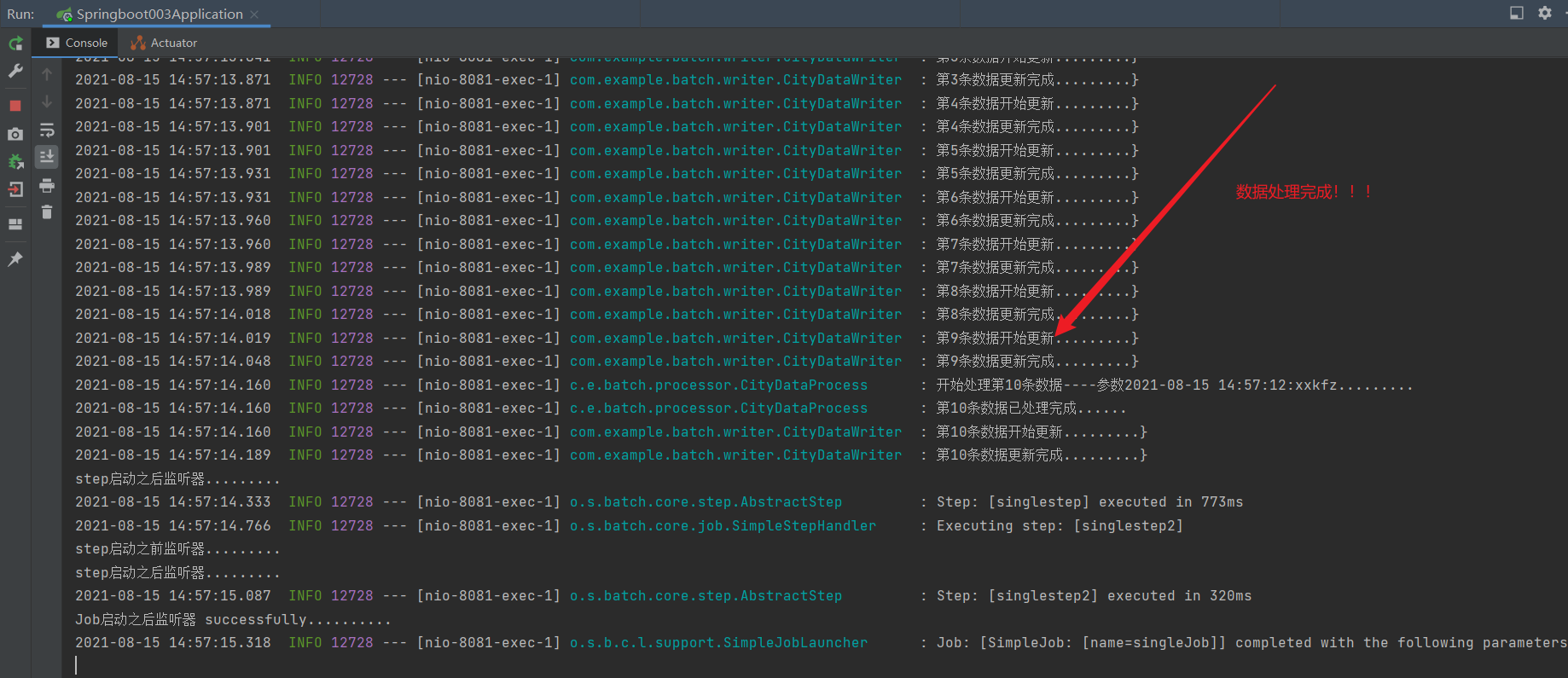
Task: Click the '第7条数据更新完成' log message
Action: pos(1037,268)
